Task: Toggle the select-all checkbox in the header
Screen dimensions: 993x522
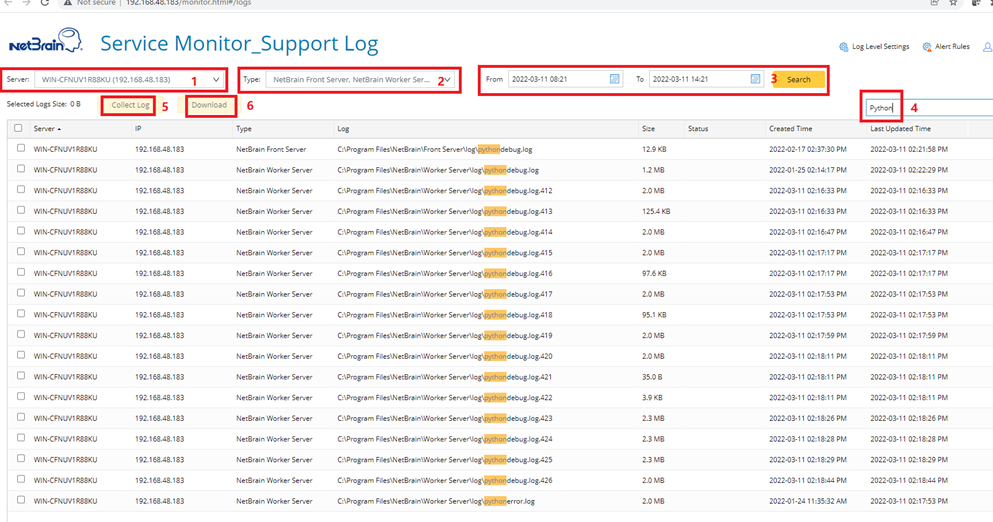Action: (x=20, y=129)
